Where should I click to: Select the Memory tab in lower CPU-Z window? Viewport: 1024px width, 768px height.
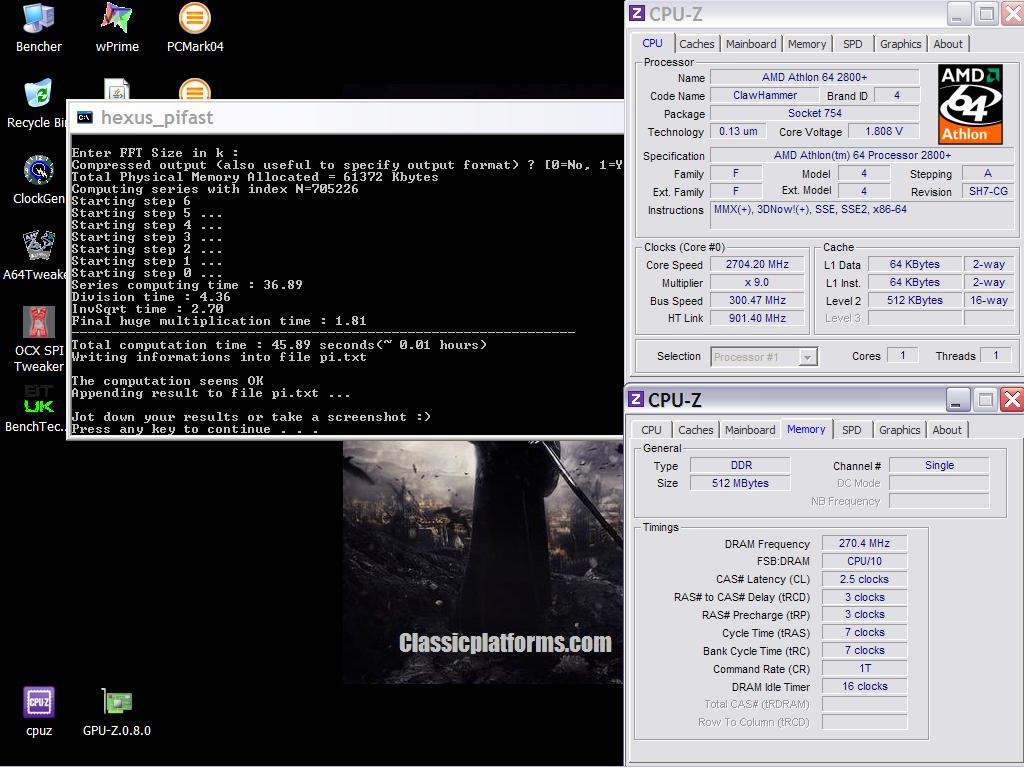(x=806, y=429)
